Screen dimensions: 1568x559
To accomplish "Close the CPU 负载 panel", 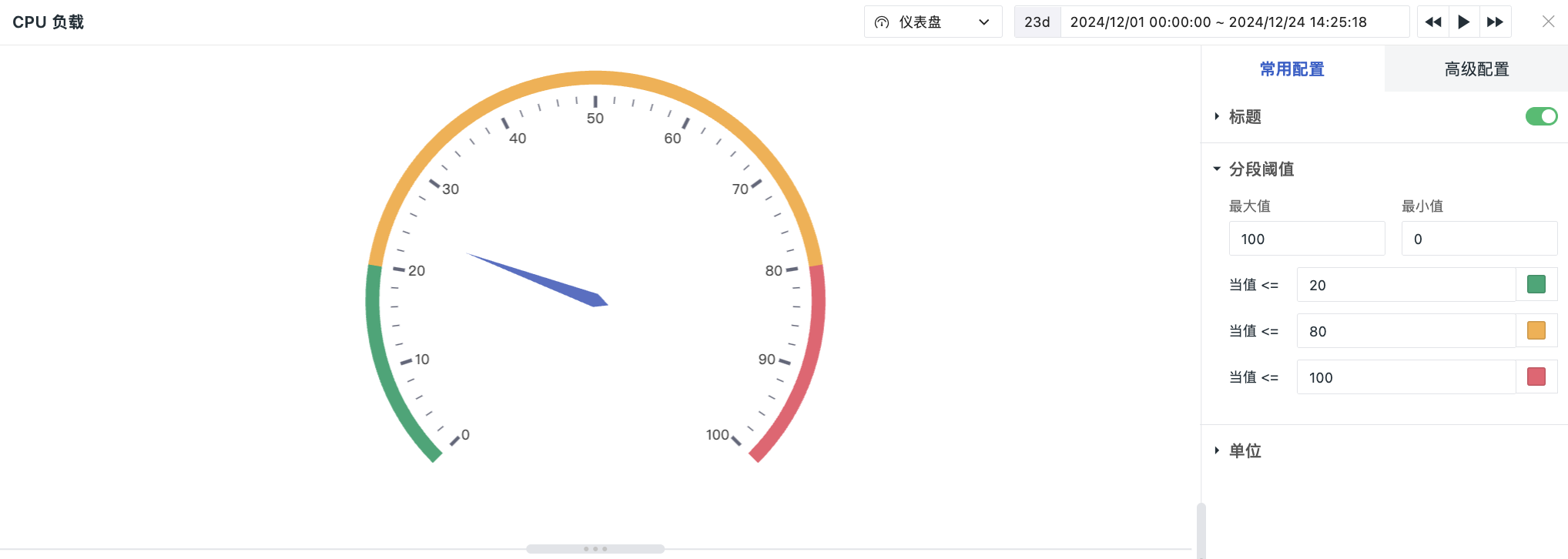I will tap(1548, 22).
